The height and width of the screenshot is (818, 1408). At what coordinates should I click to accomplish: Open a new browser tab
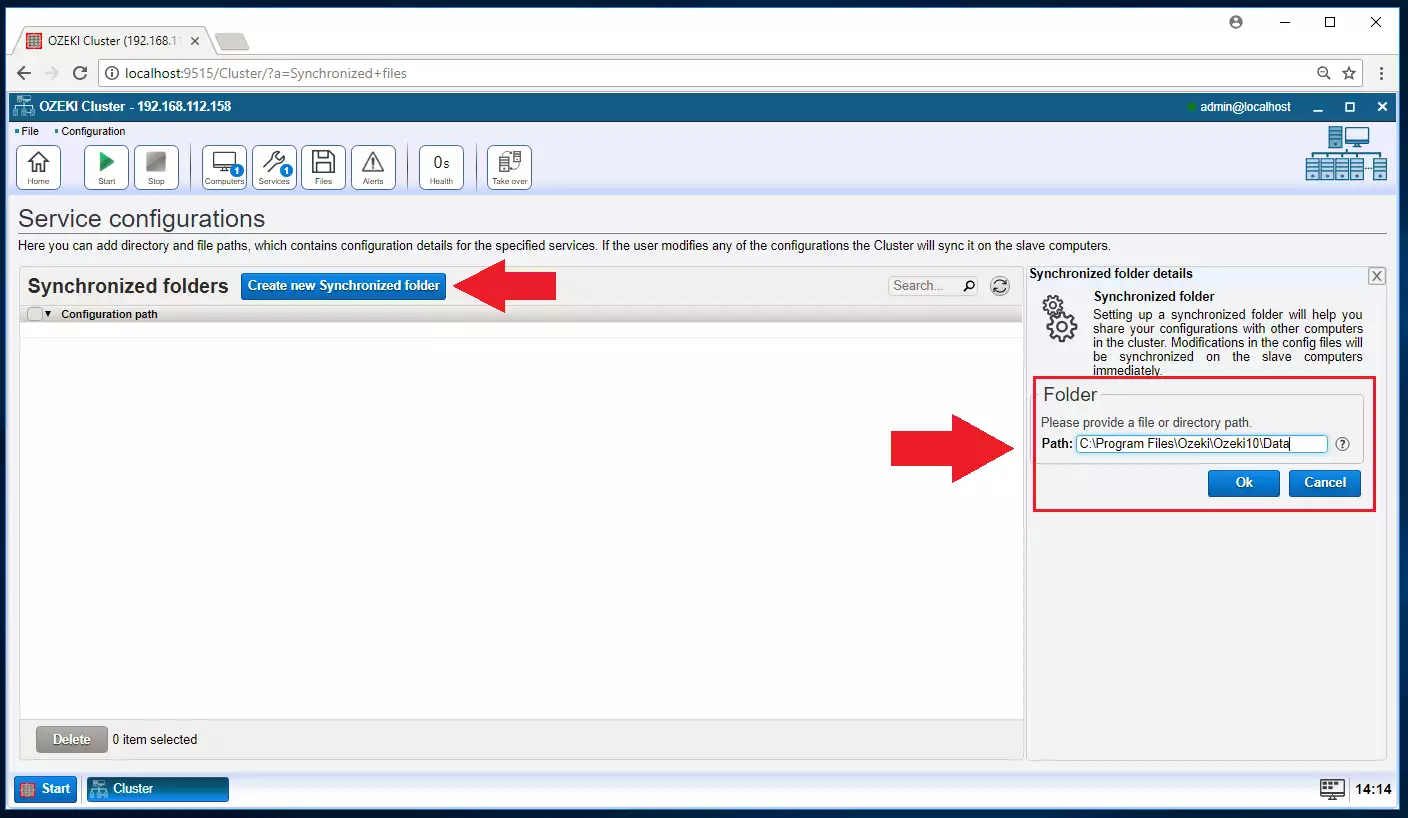(232, 42)
